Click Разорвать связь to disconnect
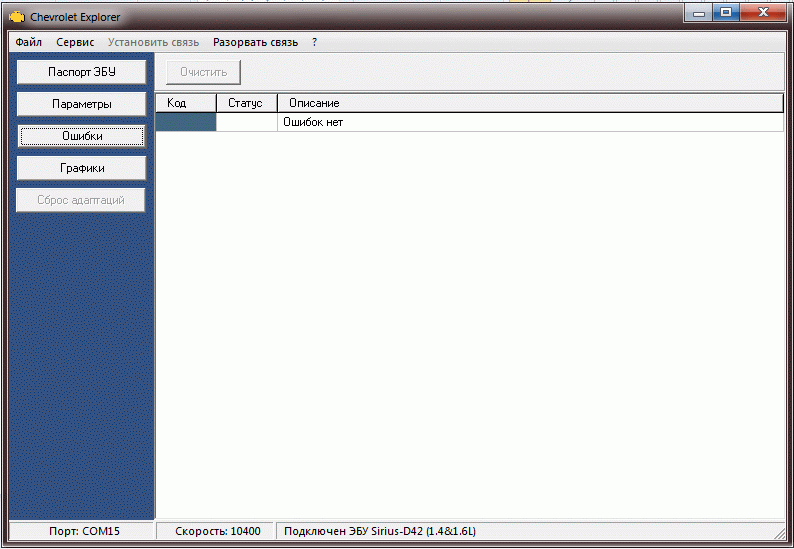794x549 pixels. [255, 43]
